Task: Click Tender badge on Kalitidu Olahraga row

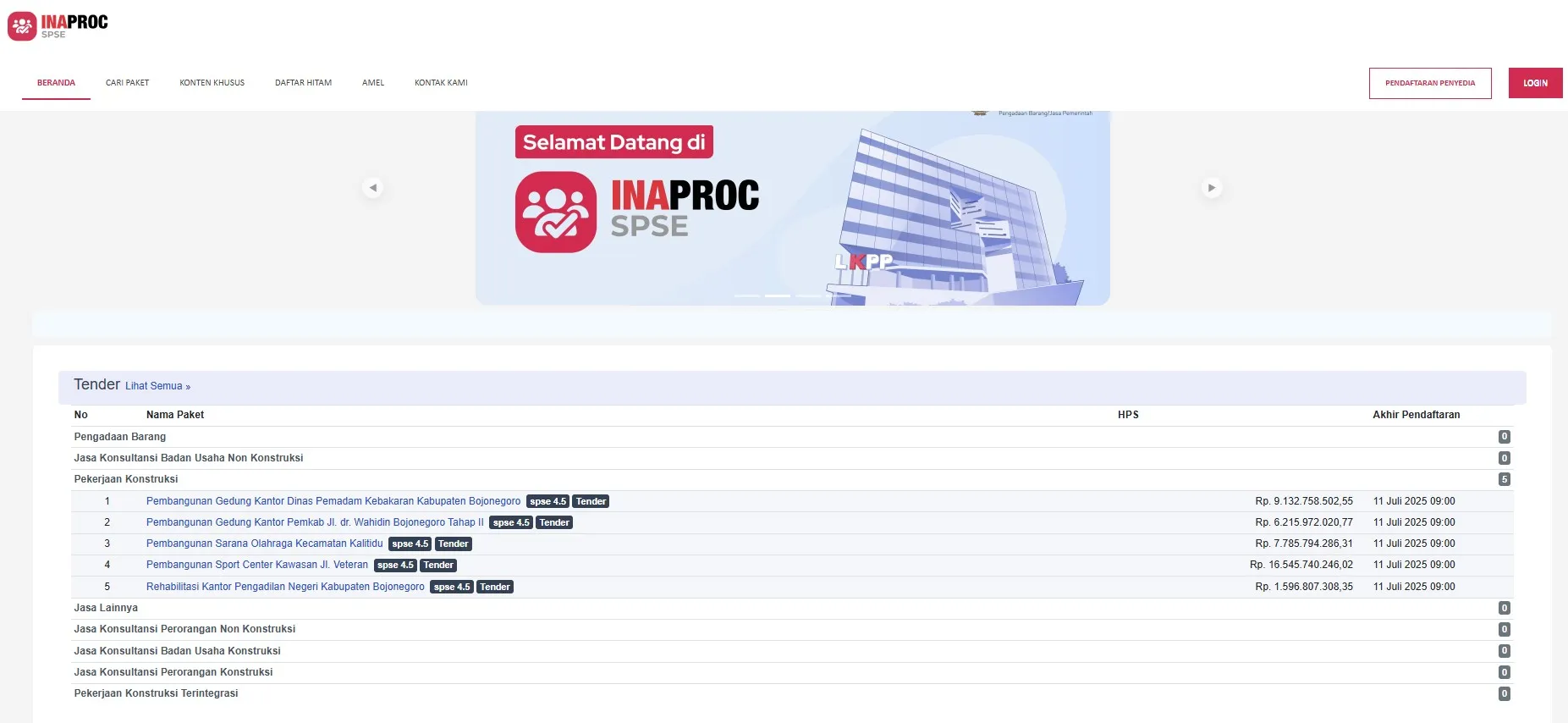Action: point(453,544)
